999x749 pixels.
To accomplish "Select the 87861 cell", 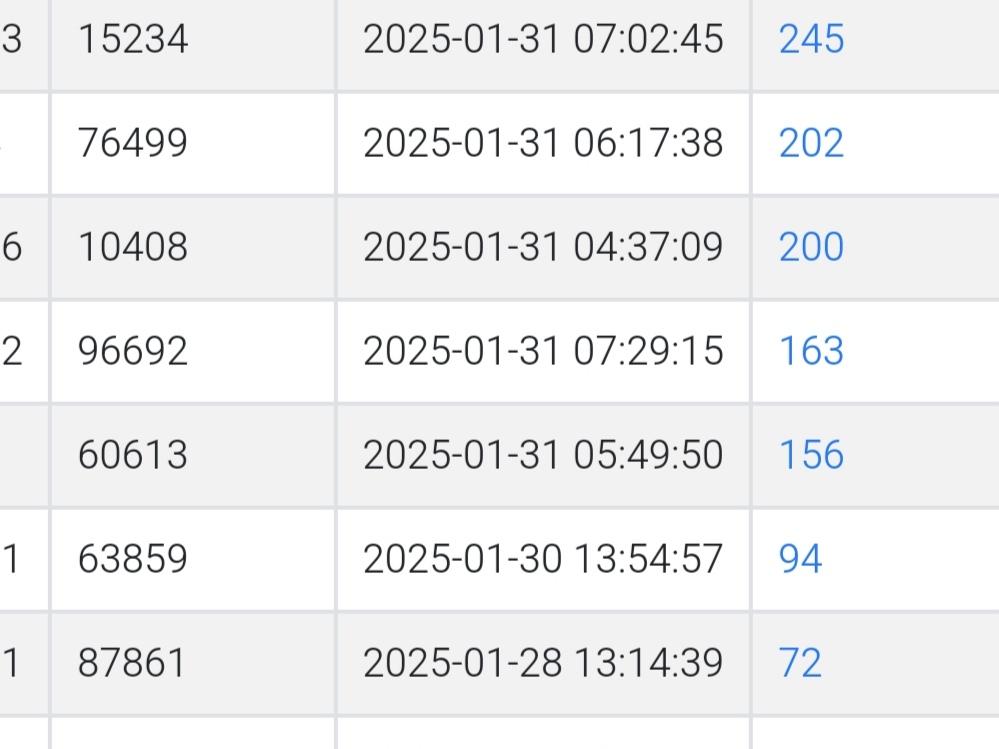I will tap(133, 663).
